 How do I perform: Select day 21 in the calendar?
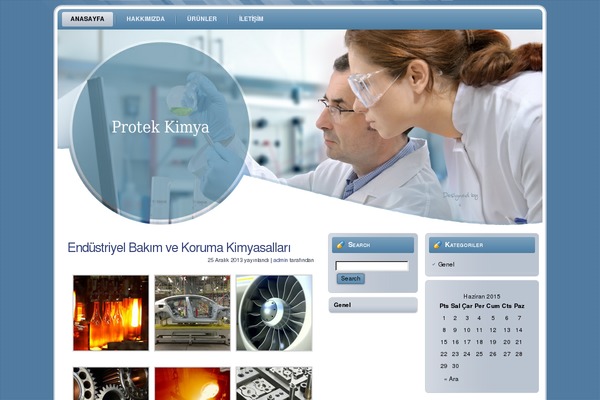tap(518, 342)
